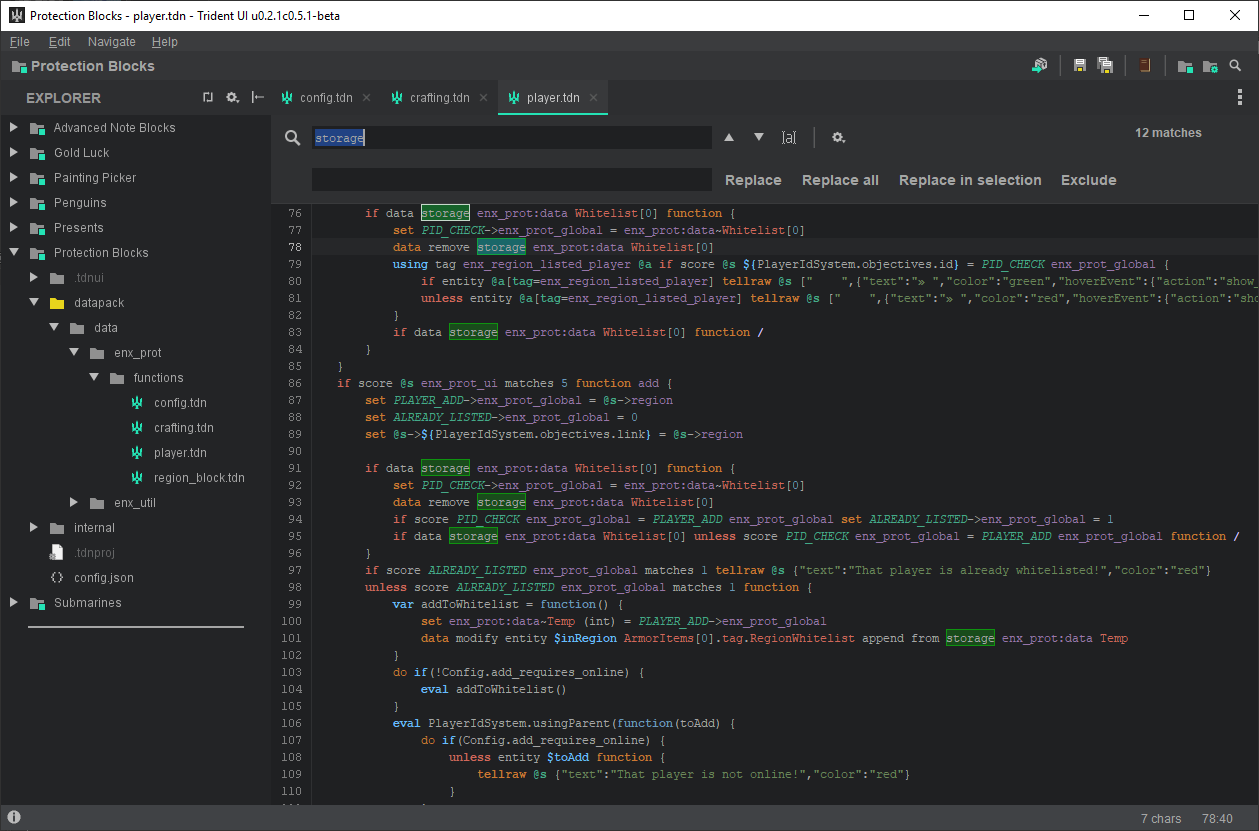Click into the empty replace text field
1259x831 pixels.
point(511,180)
